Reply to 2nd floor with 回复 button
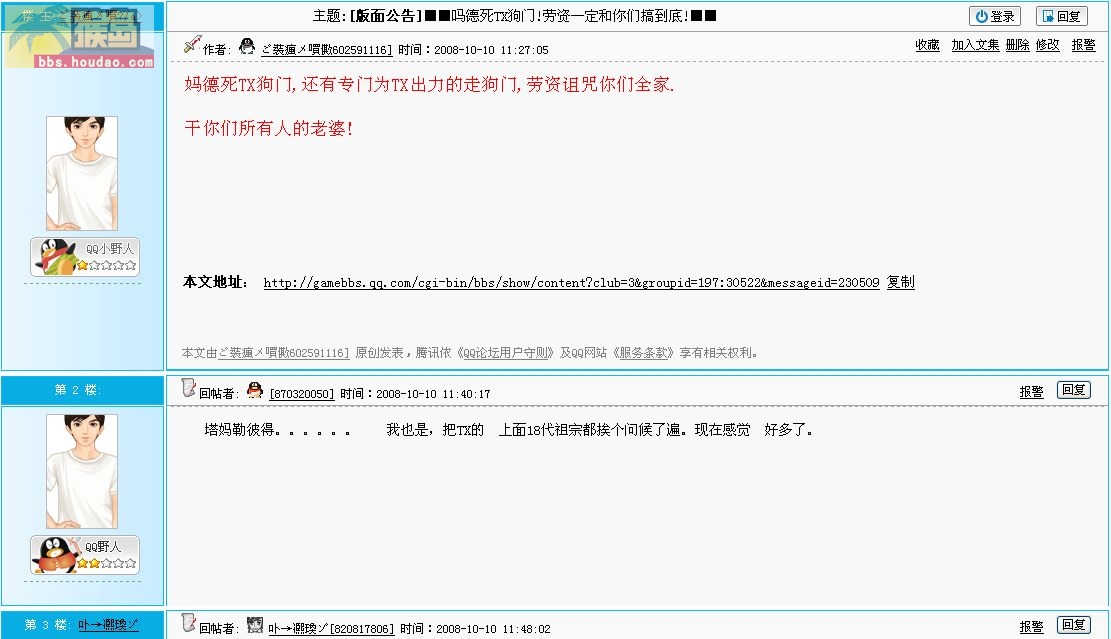1111x639 pixels. (1073, 390)
